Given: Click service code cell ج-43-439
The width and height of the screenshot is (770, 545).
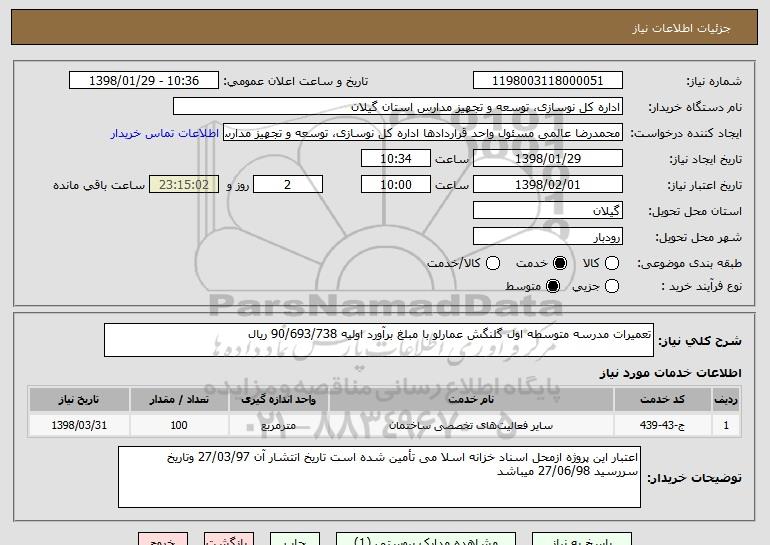Looking at the screenshot, I should [x=662, y=425].
